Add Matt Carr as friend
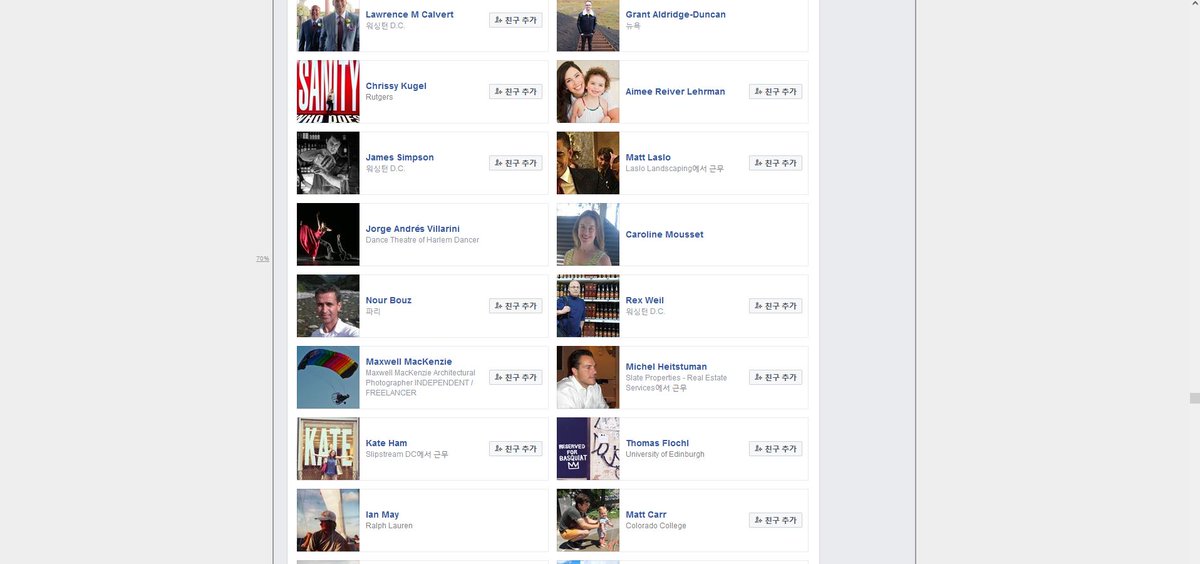Viewport: 1200px width, 564px height. coord(776,520)
